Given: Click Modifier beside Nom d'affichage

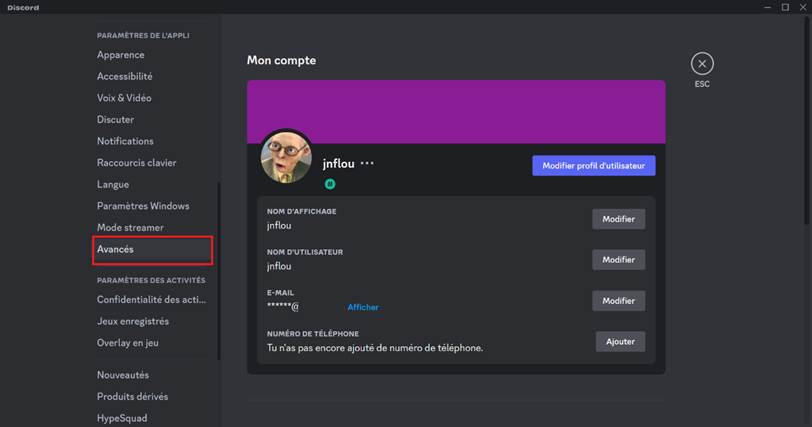Looking at the screenshot, I should coord(618,219).
